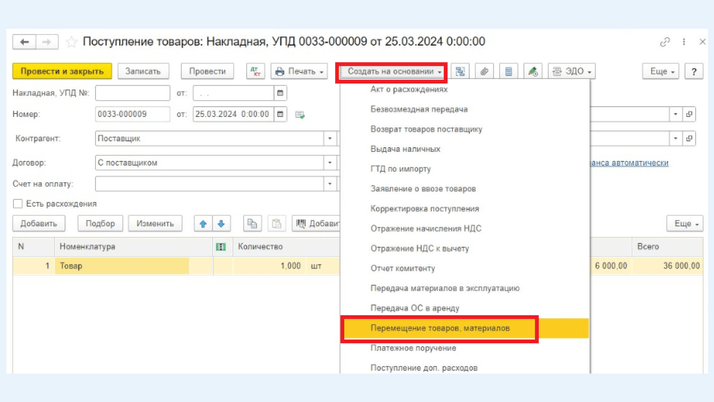
Task: Choose Поступление доп. расходов
Action: pos(465,368)
